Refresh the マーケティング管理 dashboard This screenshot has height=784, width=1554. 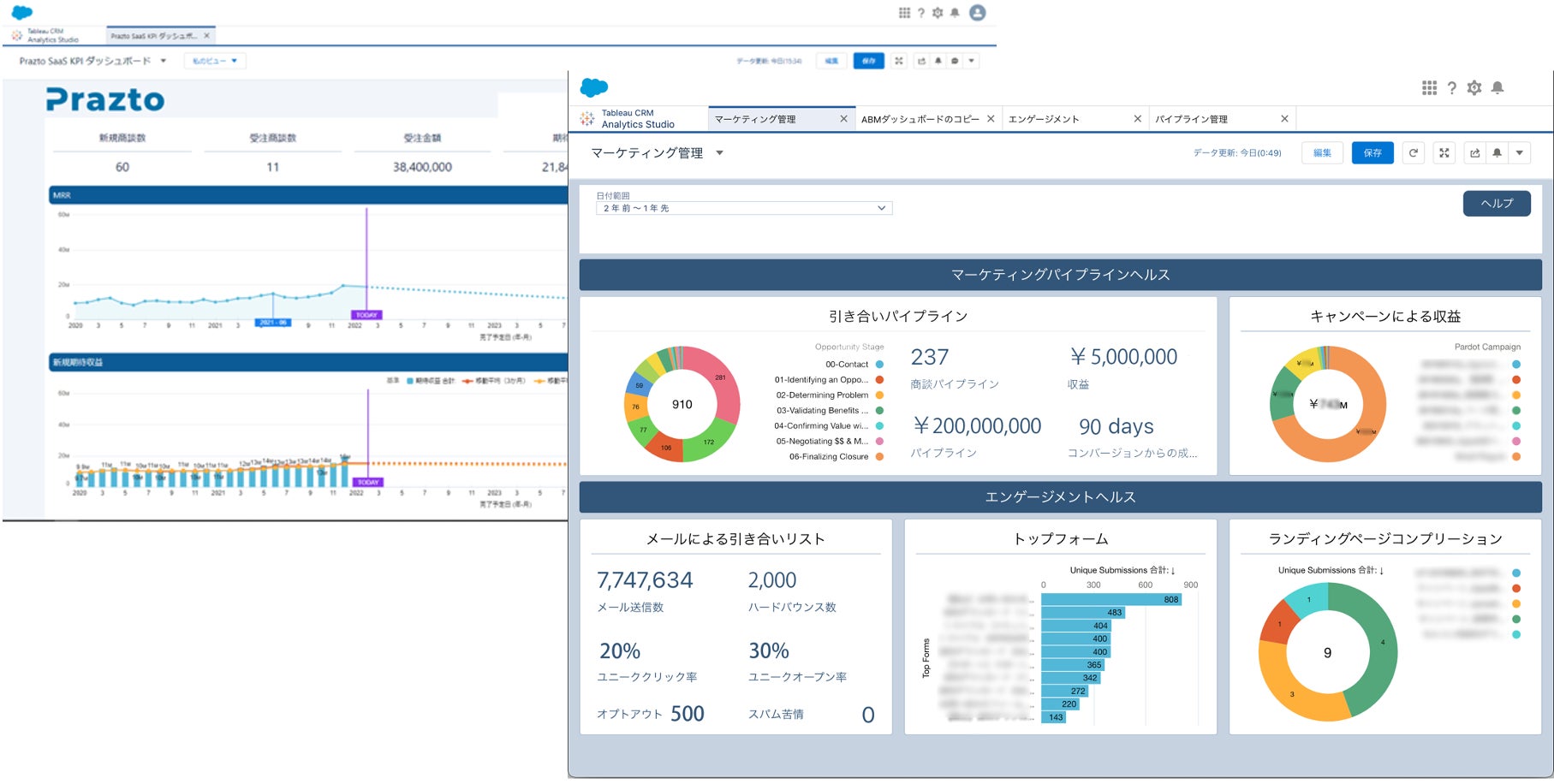(1414, 153)
